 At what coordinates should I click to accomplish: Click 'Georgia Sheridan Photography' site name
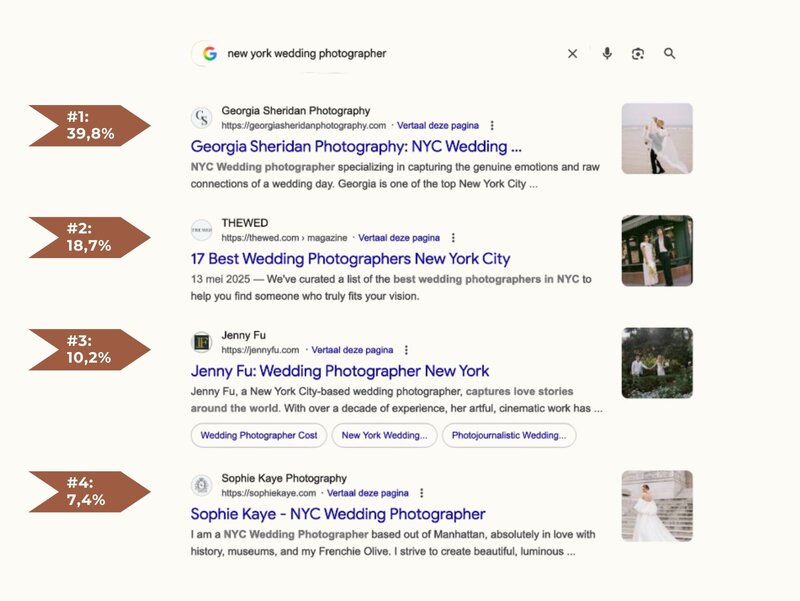tap(295, 111)
